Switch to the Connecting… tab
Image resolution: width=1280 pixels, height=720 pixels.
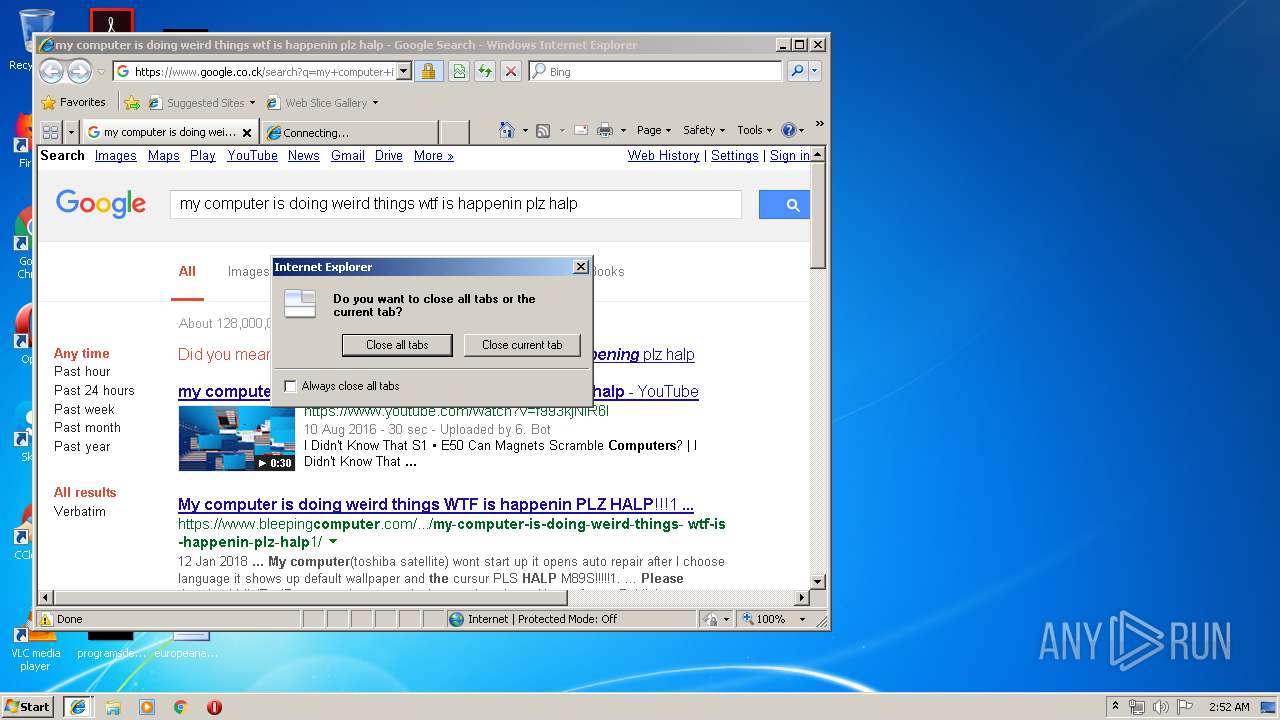pos(350,132)
